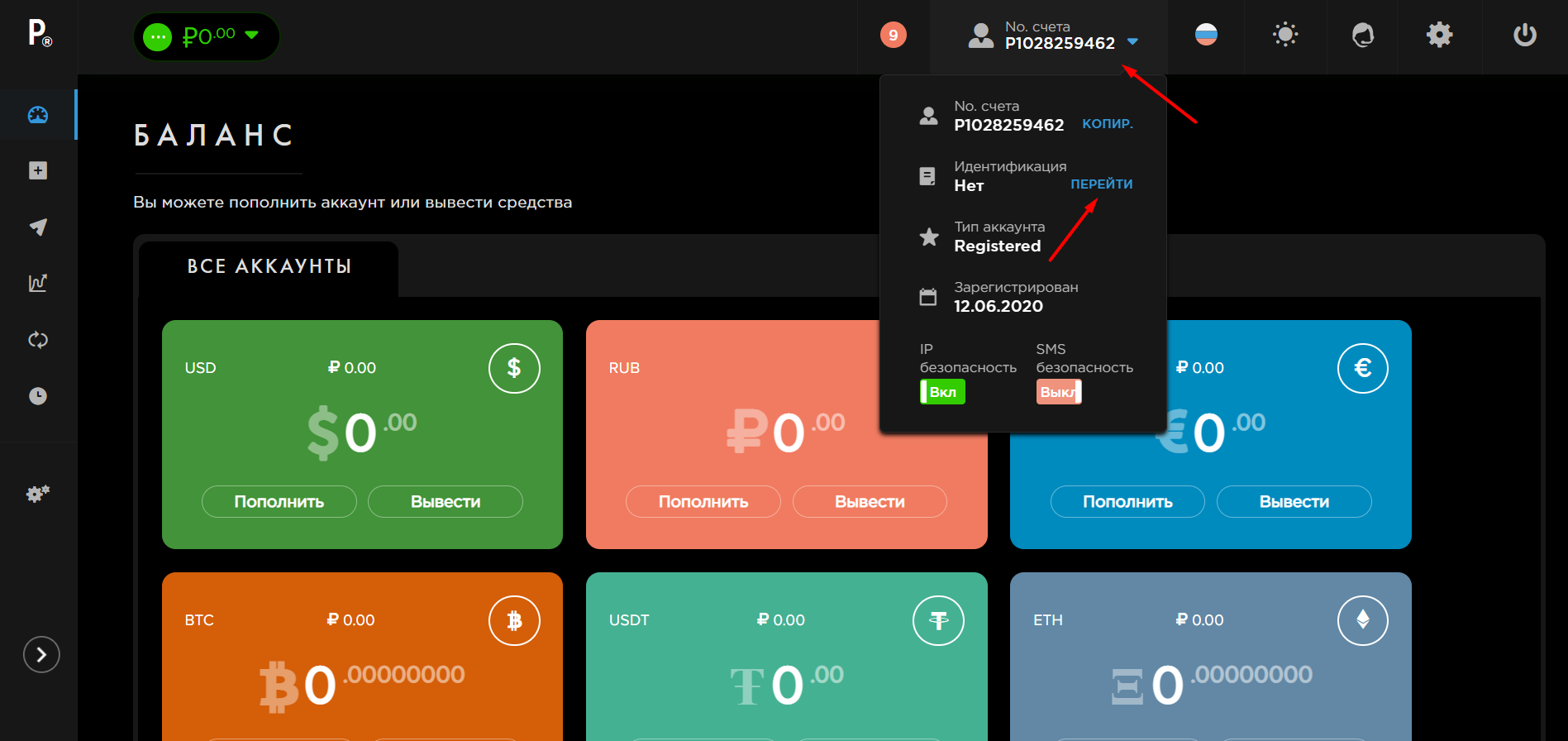Open settings via the header gear icon
This screenshot has height=741, width=1568.
(x=1440, y=35)
